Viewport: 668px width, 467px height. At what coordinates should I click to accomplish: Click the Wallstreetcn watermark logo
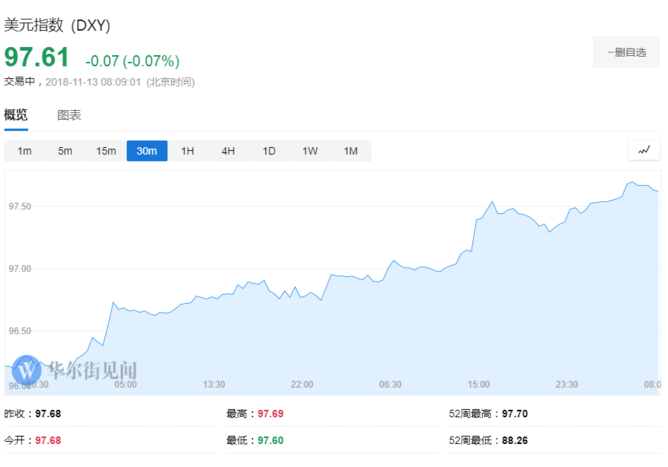78,371
